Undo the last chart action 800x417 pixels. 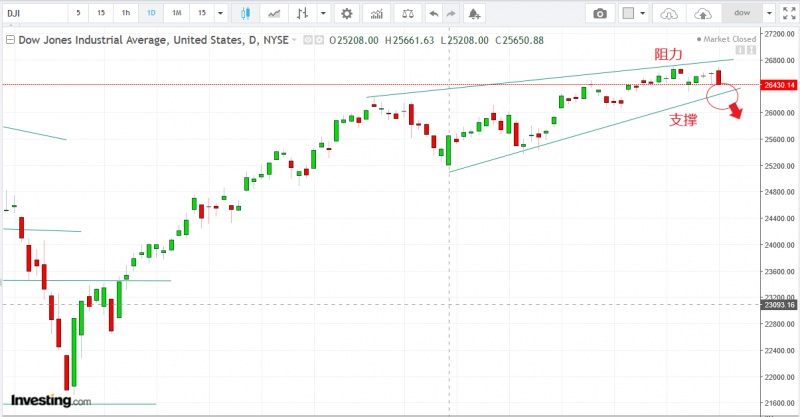(x=432, y=14)
